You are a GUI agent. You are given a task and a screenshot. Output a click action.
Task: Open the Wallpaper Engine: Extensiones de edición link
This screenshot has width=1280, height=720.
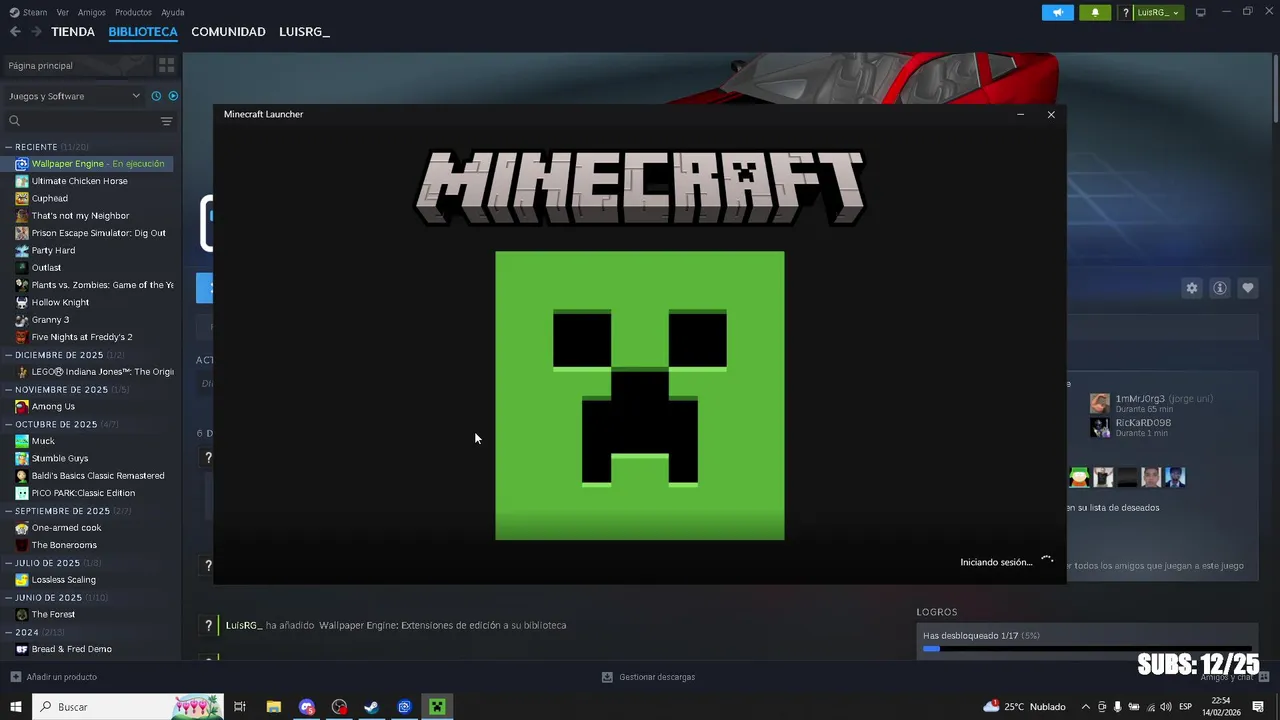[442, 625]
